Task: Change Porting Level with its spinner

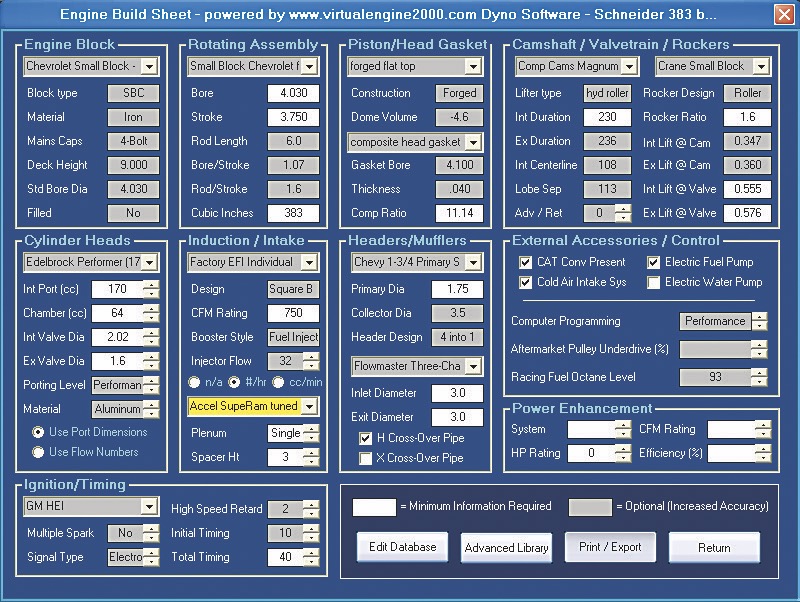Action: (151, 385)
